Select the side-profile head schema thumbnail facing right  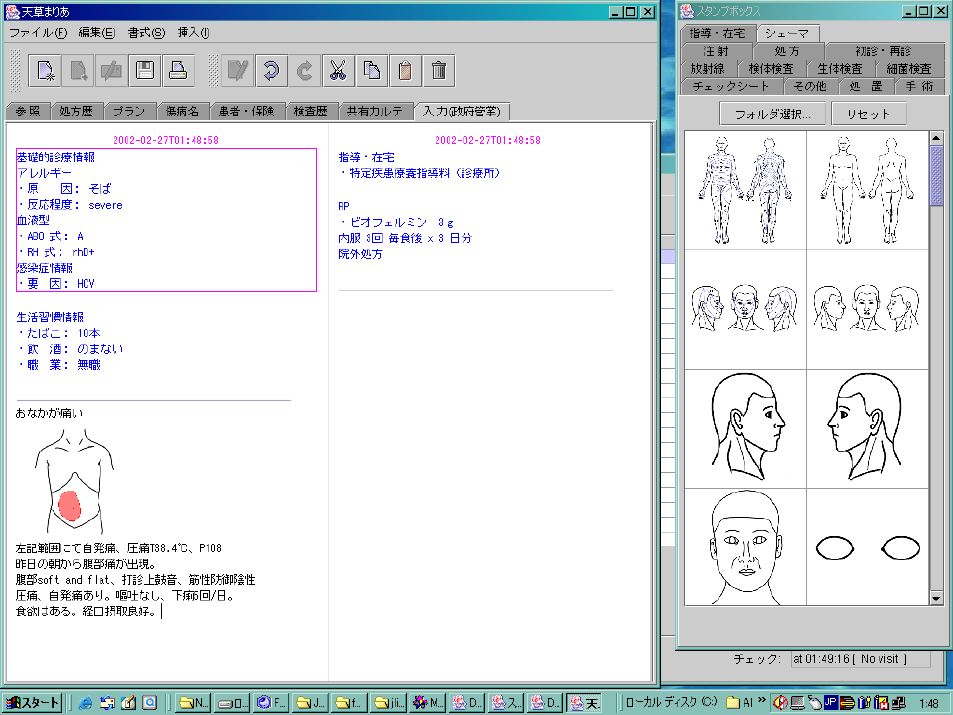point(745,429)
